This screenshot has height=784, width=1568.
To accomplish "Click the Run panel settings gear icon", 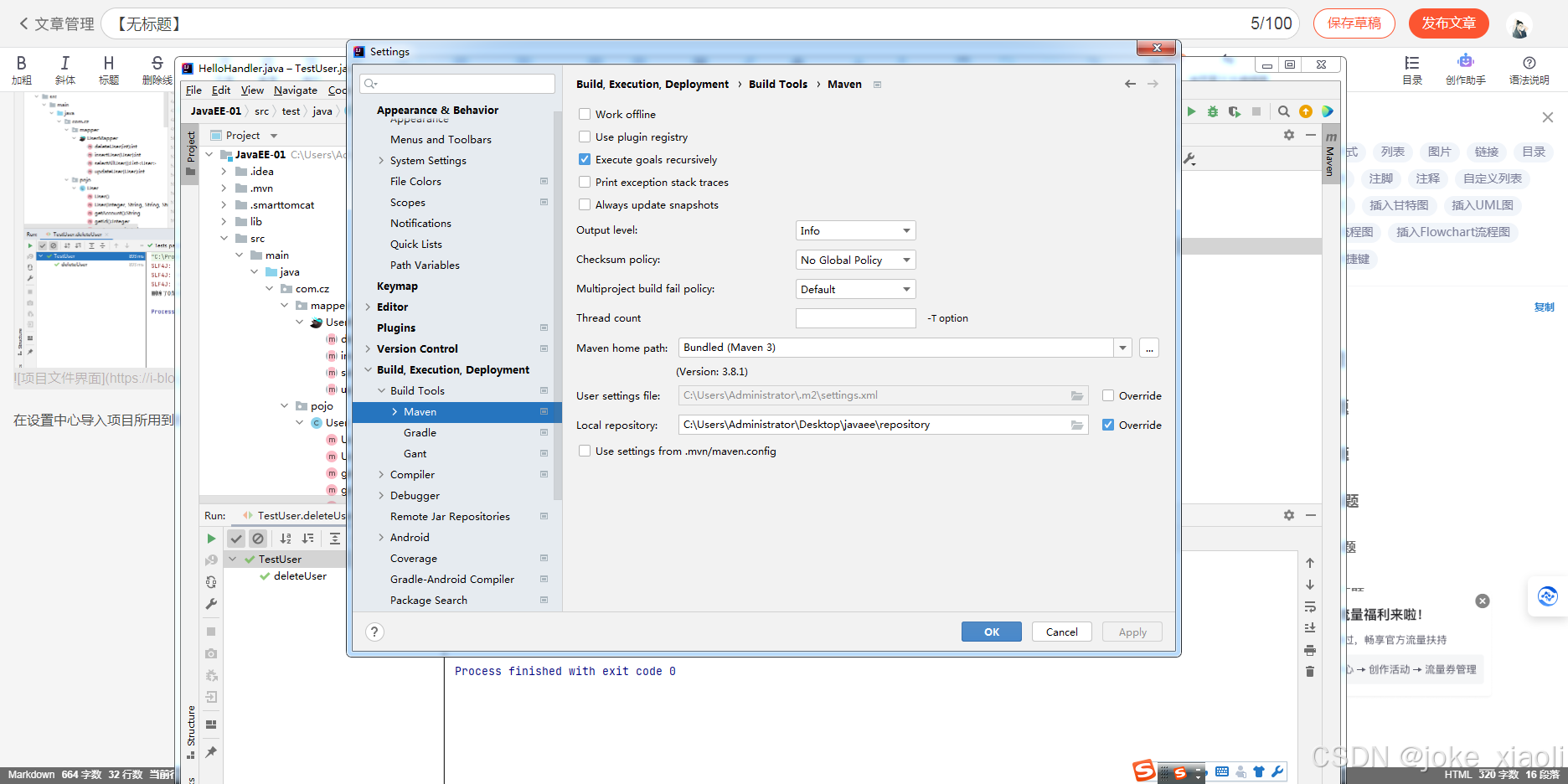I will (x=1289, y=515).
